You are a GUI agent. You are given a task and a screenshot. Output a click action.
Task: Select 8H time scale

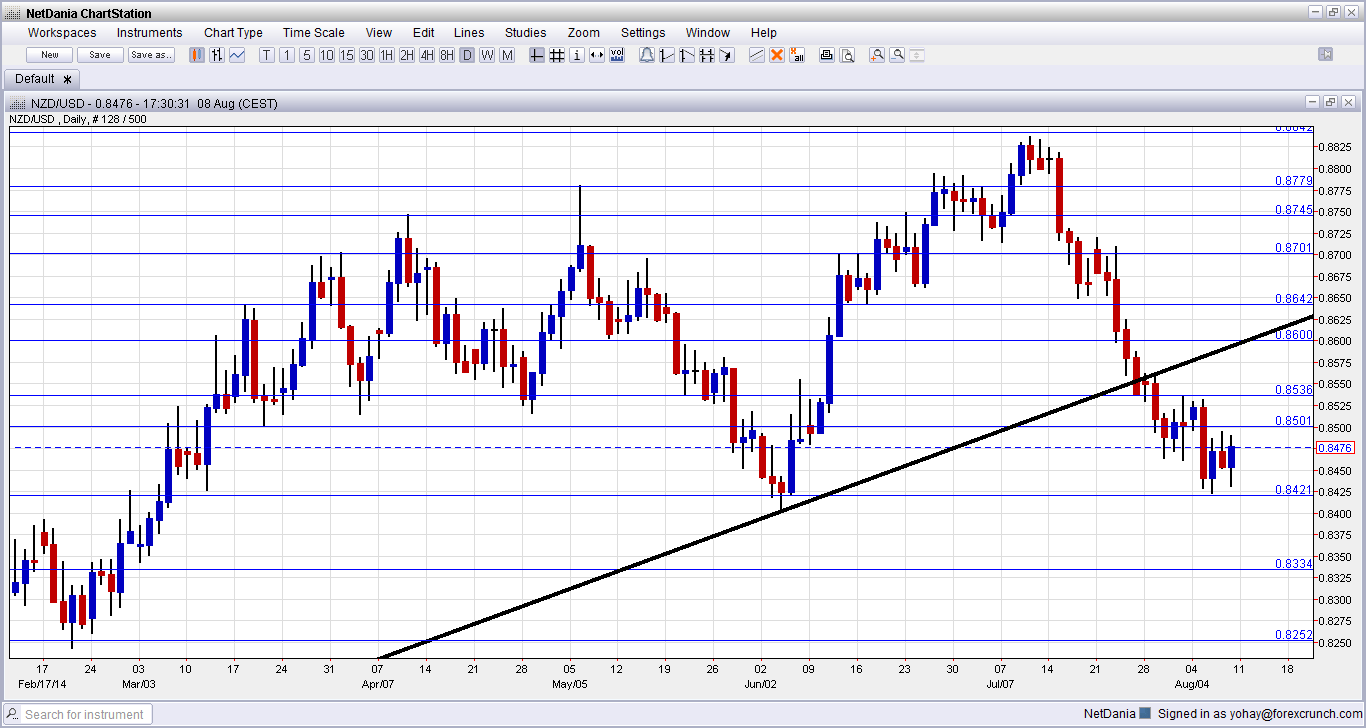tap(447, 55)
